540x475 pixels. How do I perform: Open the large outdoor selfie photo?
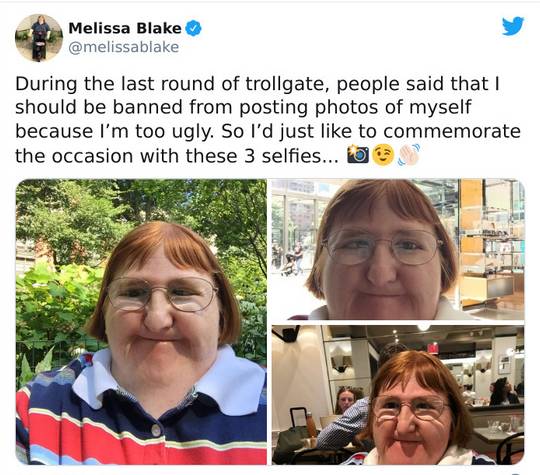pos(141,322)
